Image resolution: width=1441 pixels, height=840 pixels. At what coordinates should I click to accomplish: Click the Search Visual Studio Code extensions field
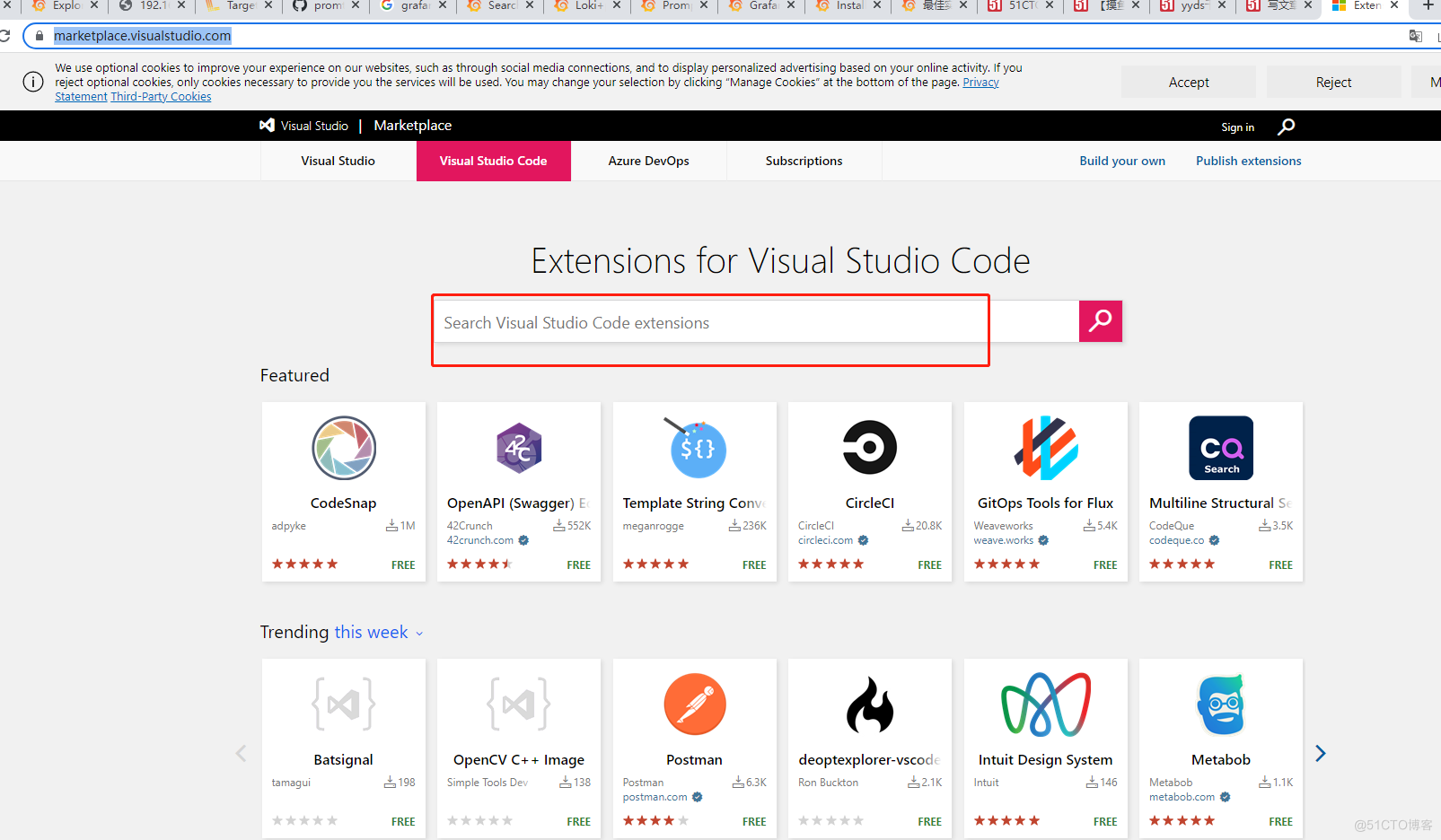click(x=756, y=321)
